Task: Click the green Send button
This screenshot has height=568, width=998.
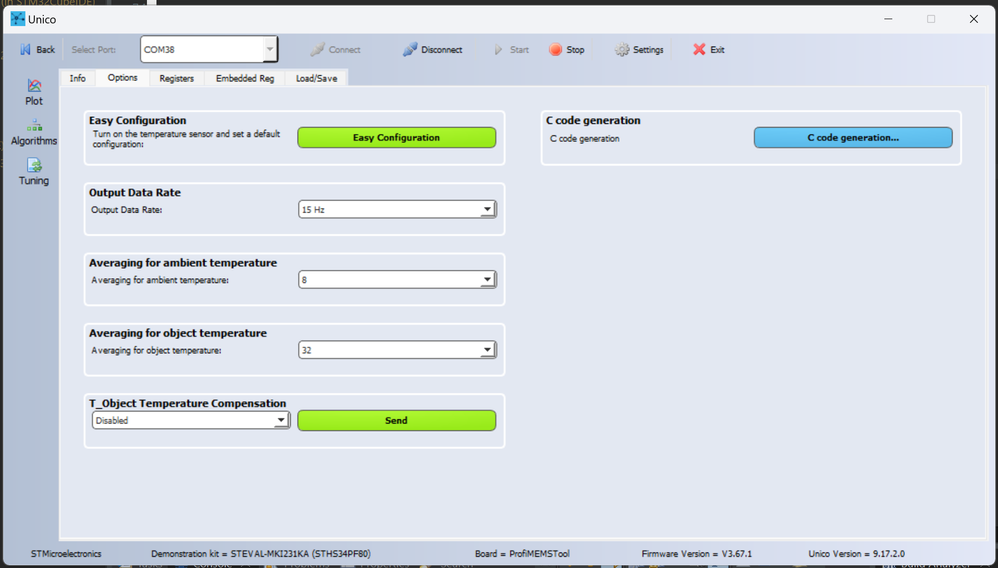Action: [397, 420]
